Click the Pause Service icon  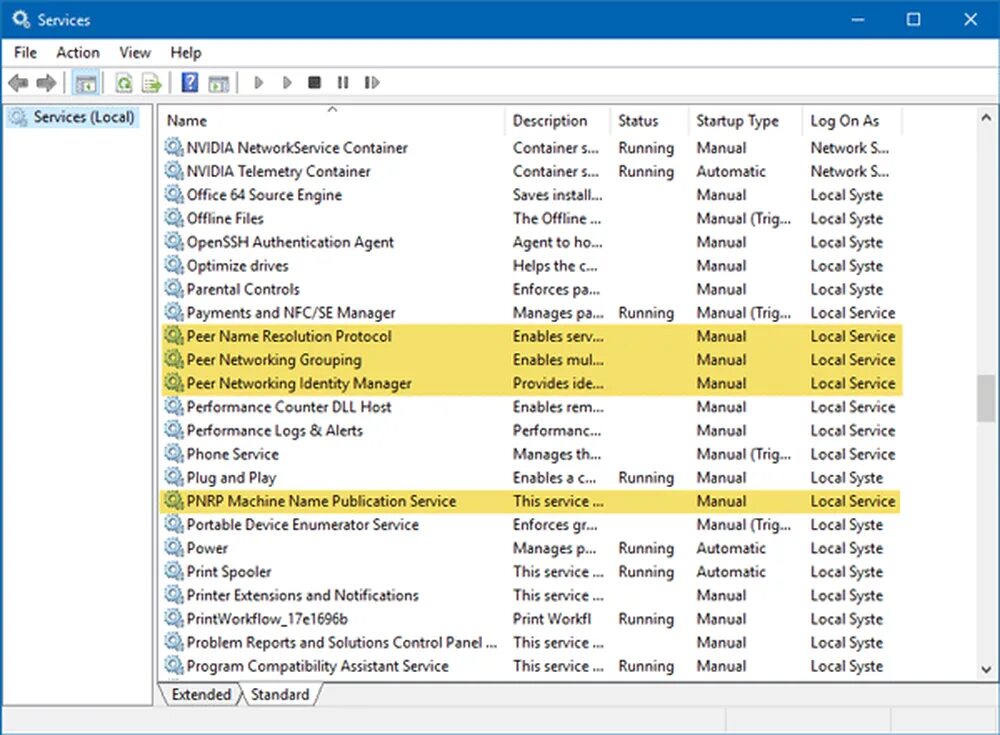coord(342,82)
